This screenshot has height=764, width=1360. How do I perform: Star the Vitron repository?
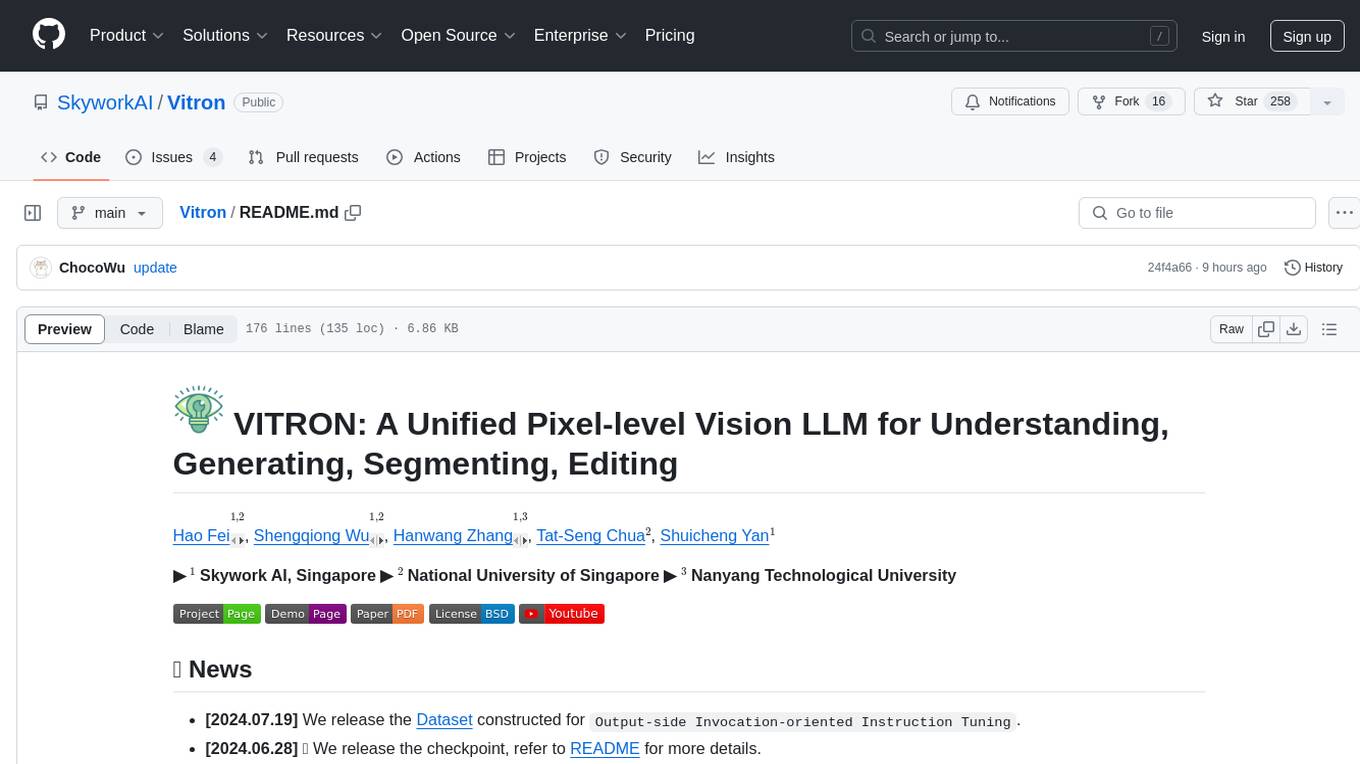pyautogui.click(x=1252, y=102)
